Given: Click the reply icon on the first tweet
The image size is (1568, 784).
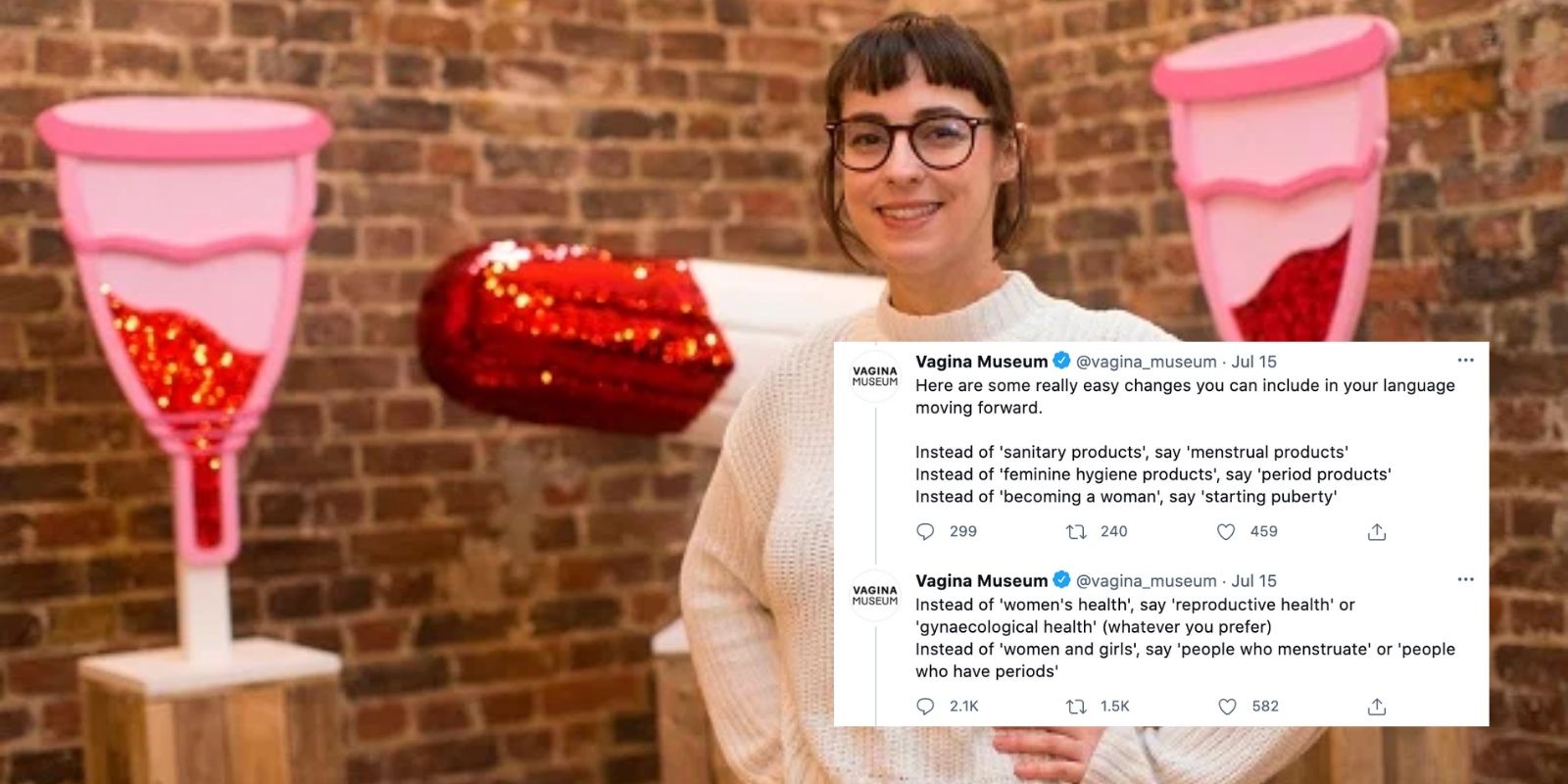Looking at the screenshot, I should click(x=925, y=532).
